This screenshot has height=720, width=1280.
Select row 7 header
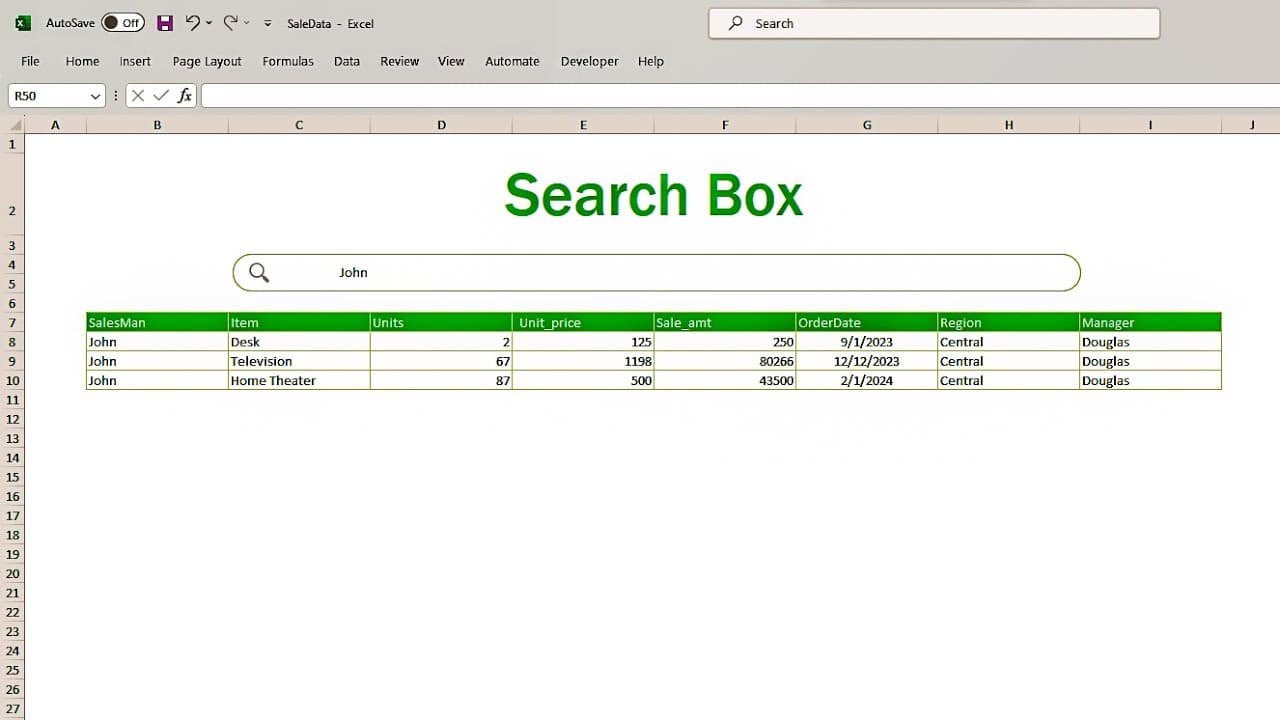(x=12, y=323)
